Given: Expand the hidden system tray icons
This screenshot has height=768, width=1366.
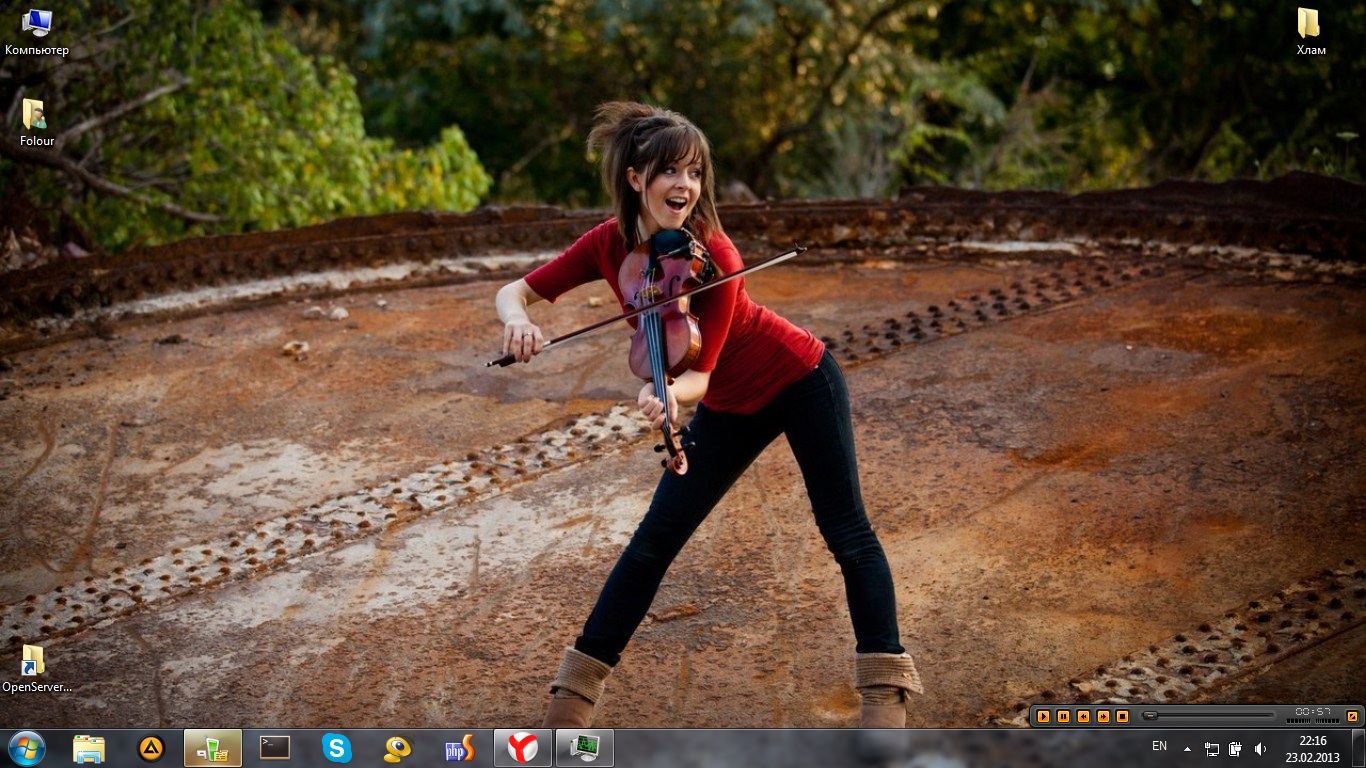Looking at the screenshot, I should point(1187,749).
